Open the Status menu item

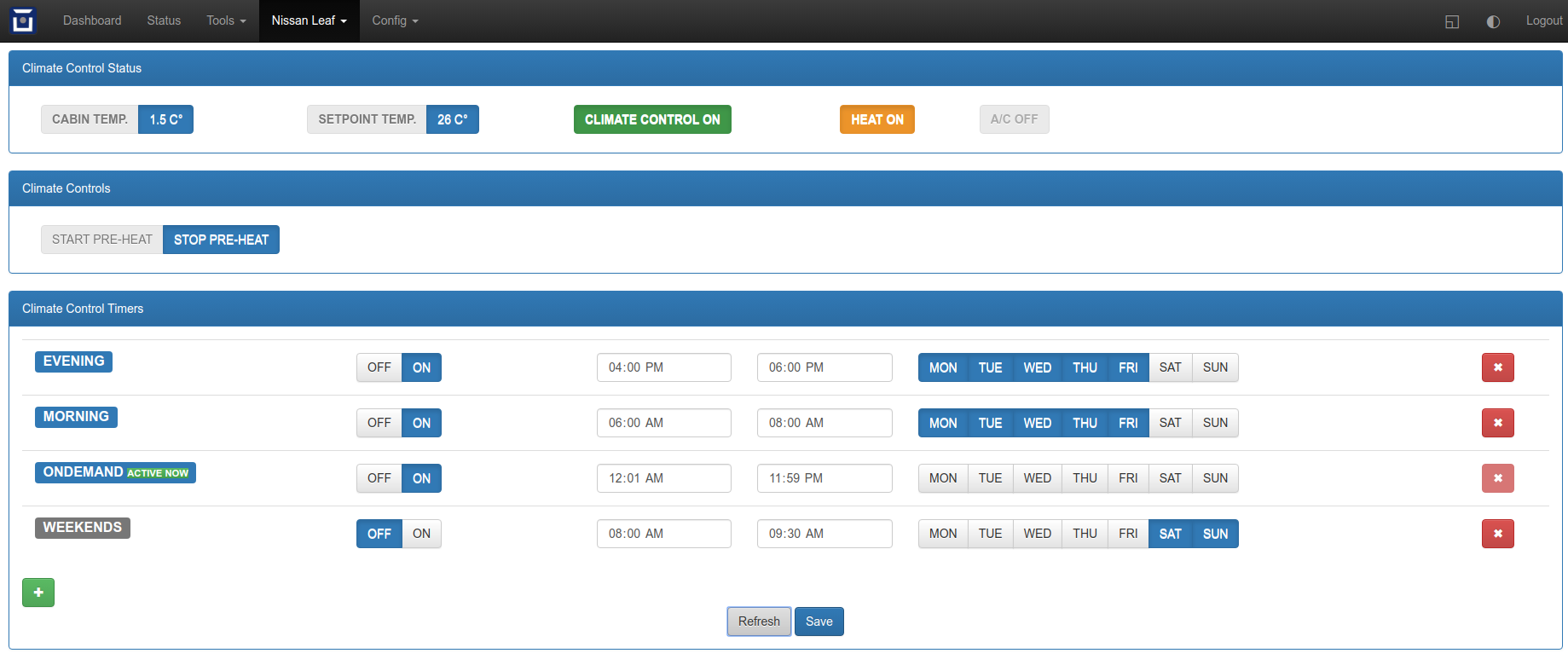(164, 20)
